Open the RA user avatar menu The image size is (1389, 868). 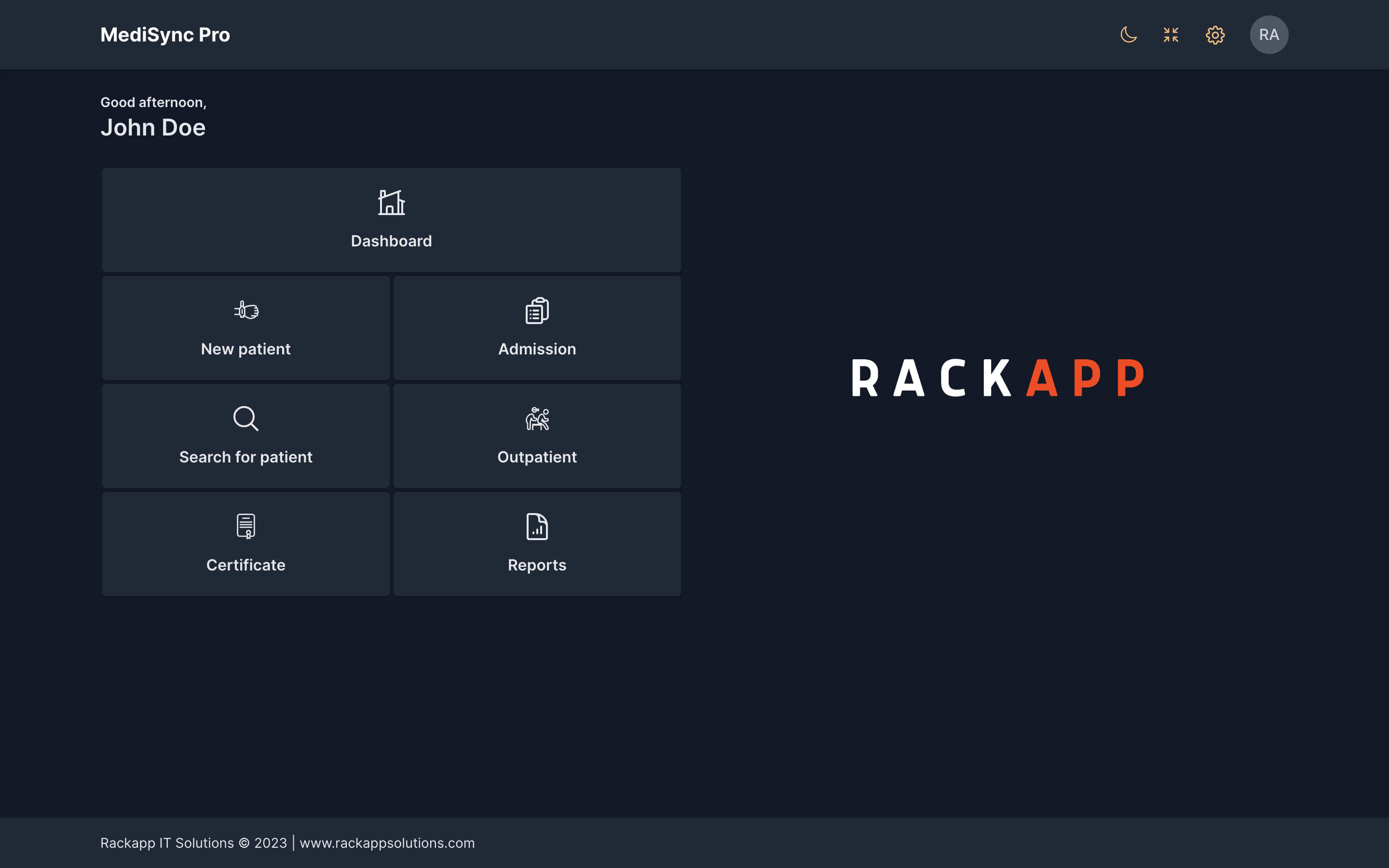point(1269,35)
